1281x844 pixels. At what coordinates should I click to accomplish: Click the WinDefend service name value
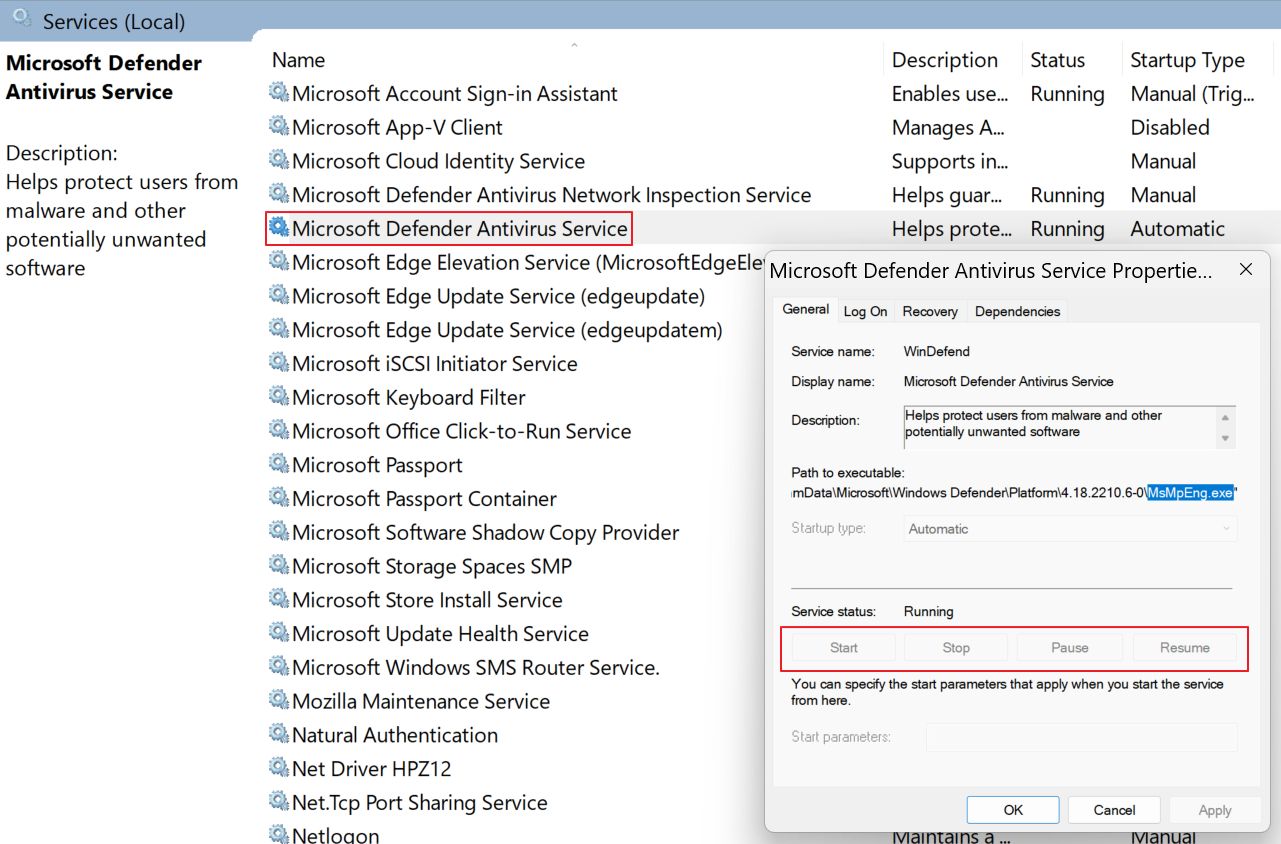[x=936, y=351]
